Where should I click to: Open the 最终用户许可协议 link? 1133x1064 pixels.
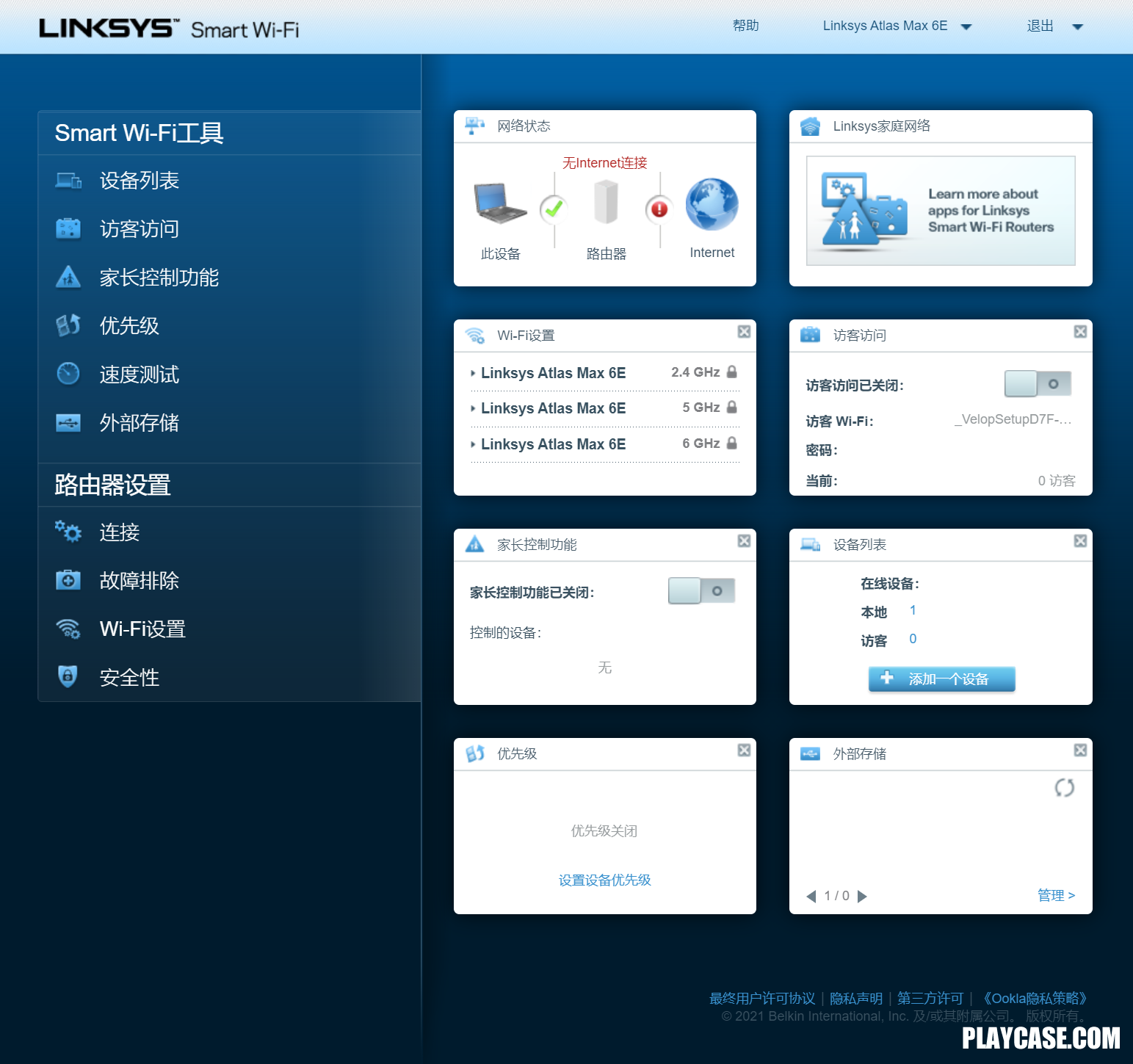click(x=762, y=998)
